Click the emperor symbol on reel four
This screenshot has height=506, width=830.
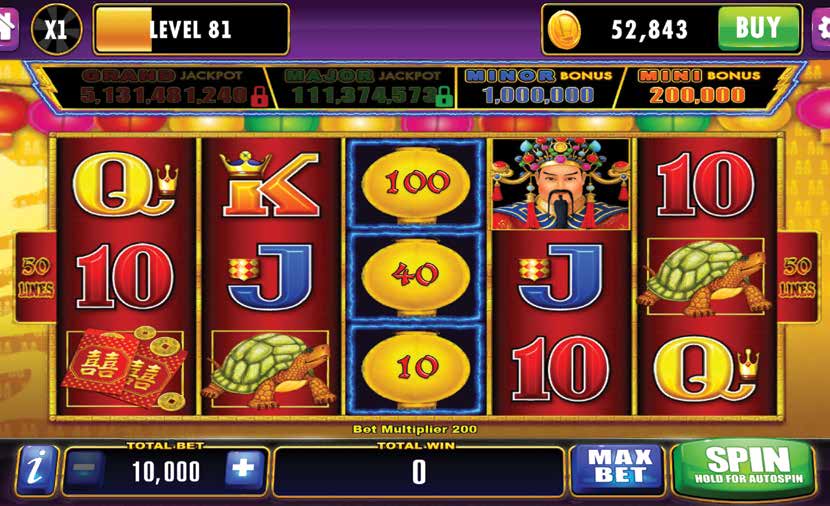click(561, 184)
